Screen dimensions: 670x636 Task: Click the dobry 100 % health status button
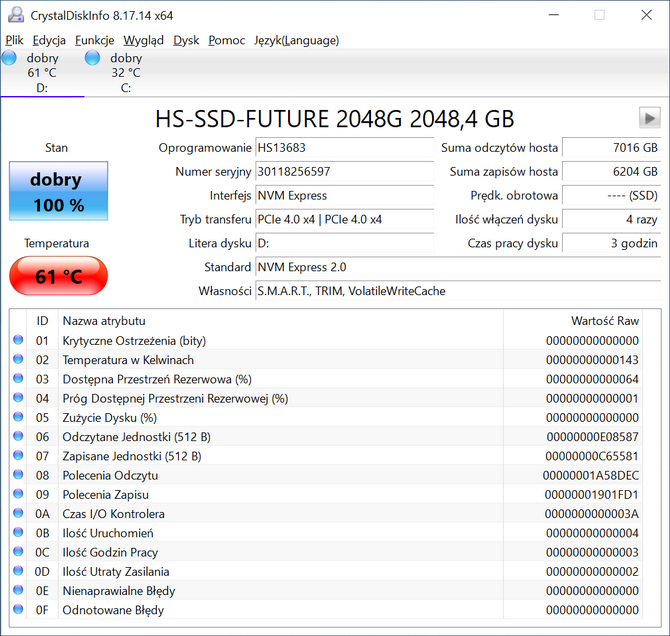pos(59,191)
